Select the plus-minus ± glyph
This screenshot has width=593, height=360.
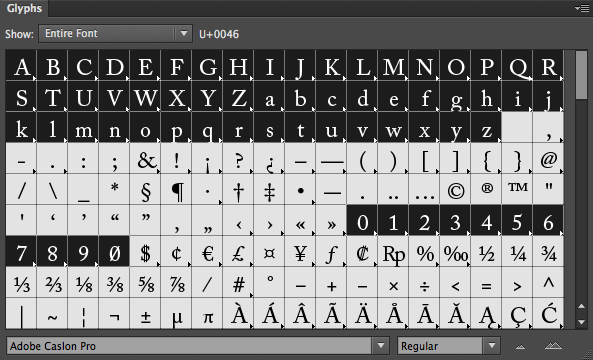(x=145, y=313)
